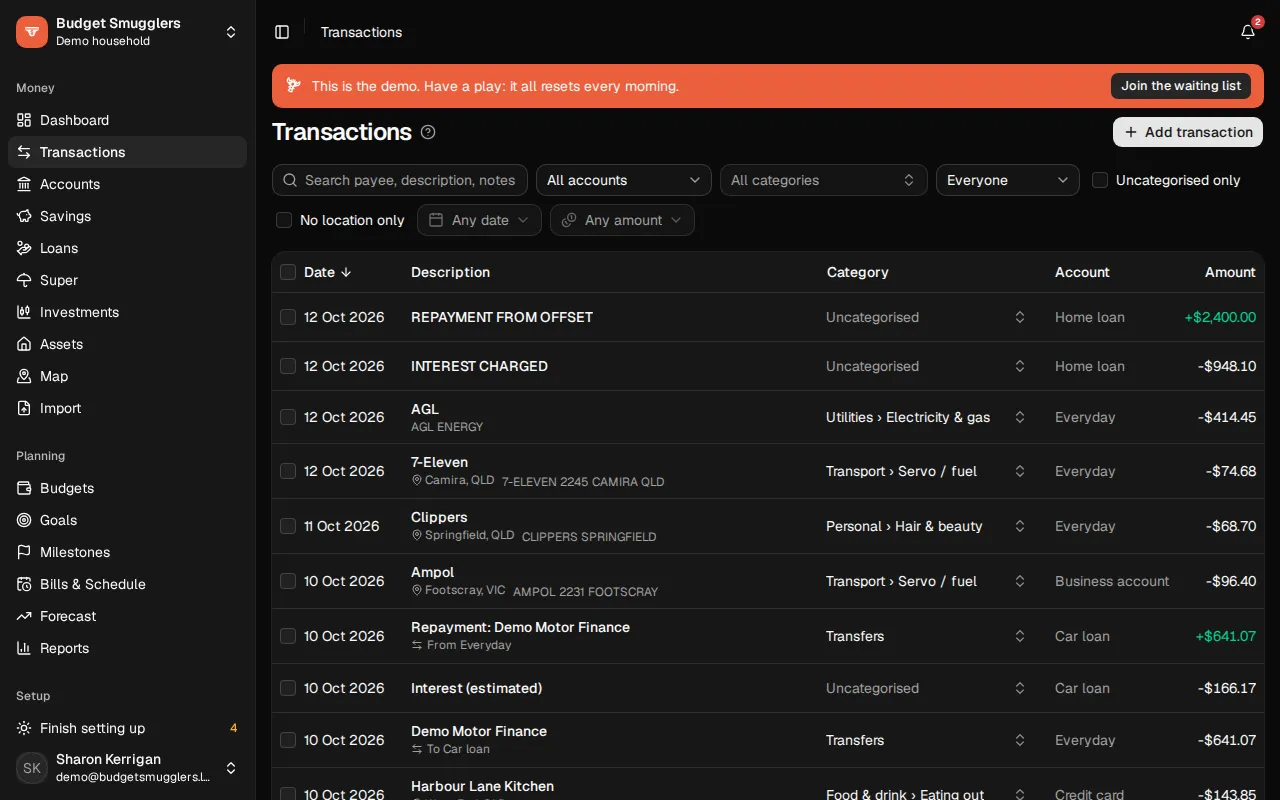This screenshot has height=800, width=1280.
Task: Click the Map pin icon
Action: tap(24, 376)
